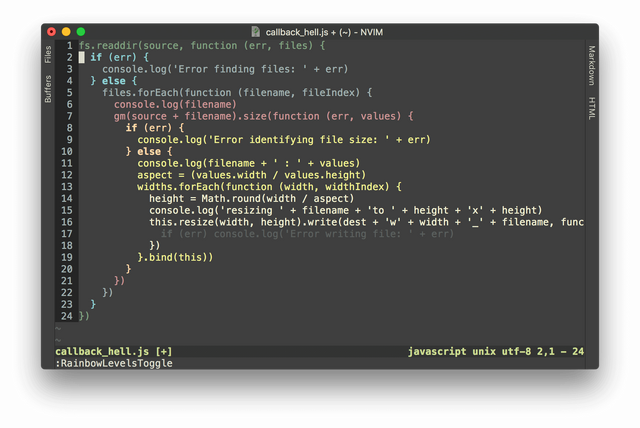
Task: Click the document icon in title bar
Action: click(x=256, y=31)
